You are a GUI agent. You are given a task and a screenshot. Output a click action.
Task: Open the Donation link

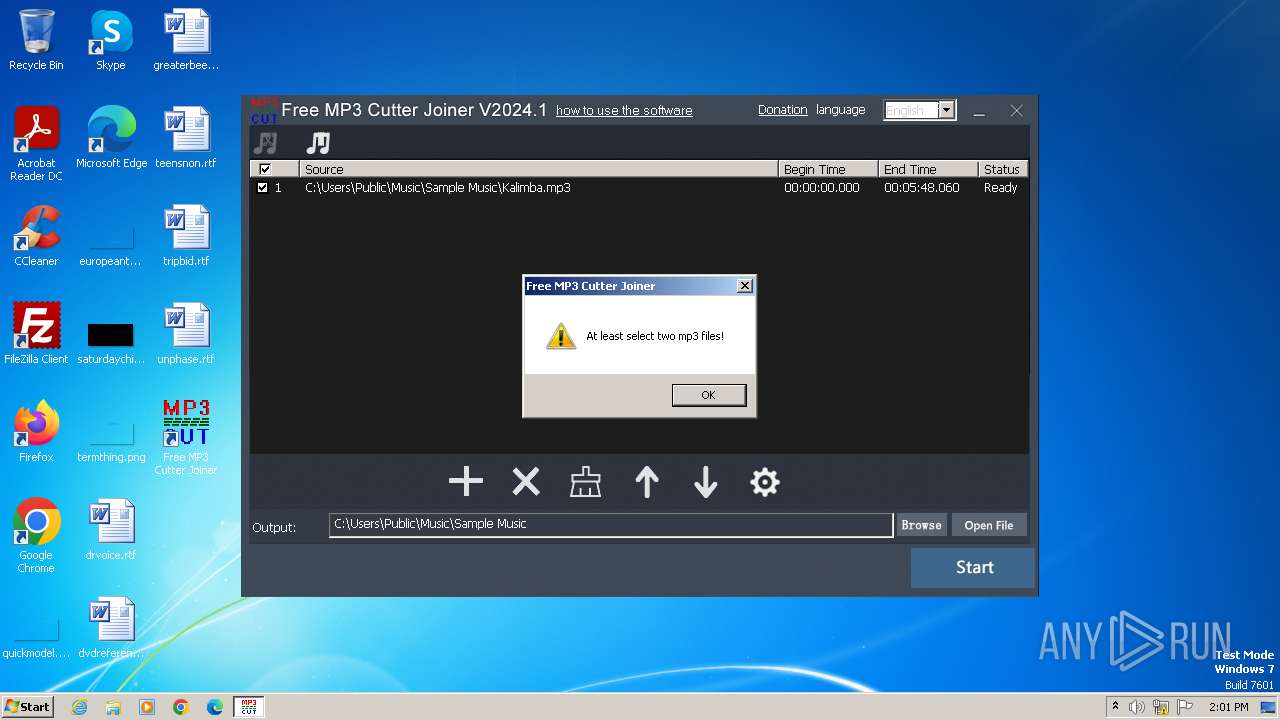click(782, 110)
